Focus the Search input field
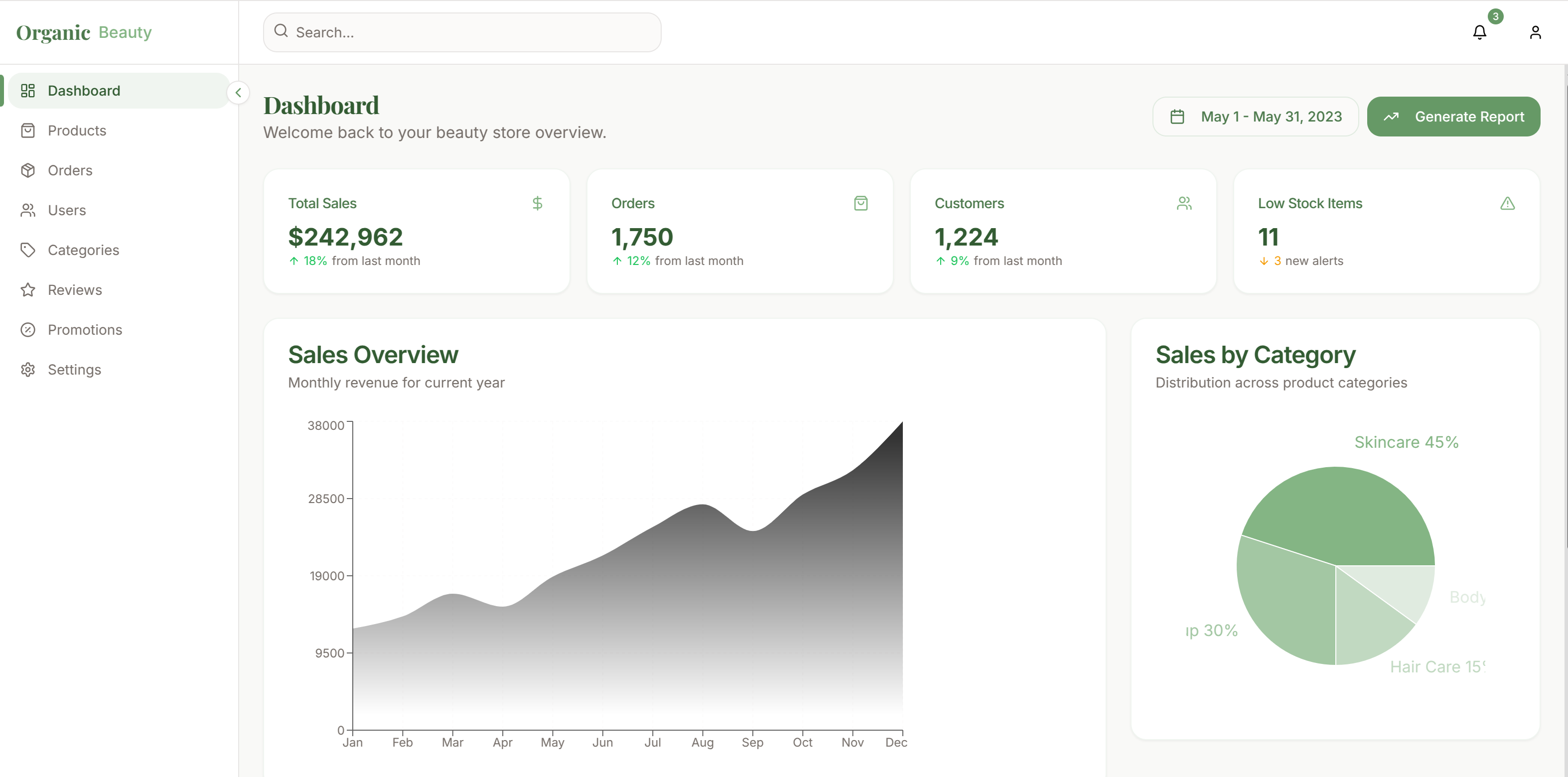Viewport: 1568px width, 777px height. tap(462, 32)
